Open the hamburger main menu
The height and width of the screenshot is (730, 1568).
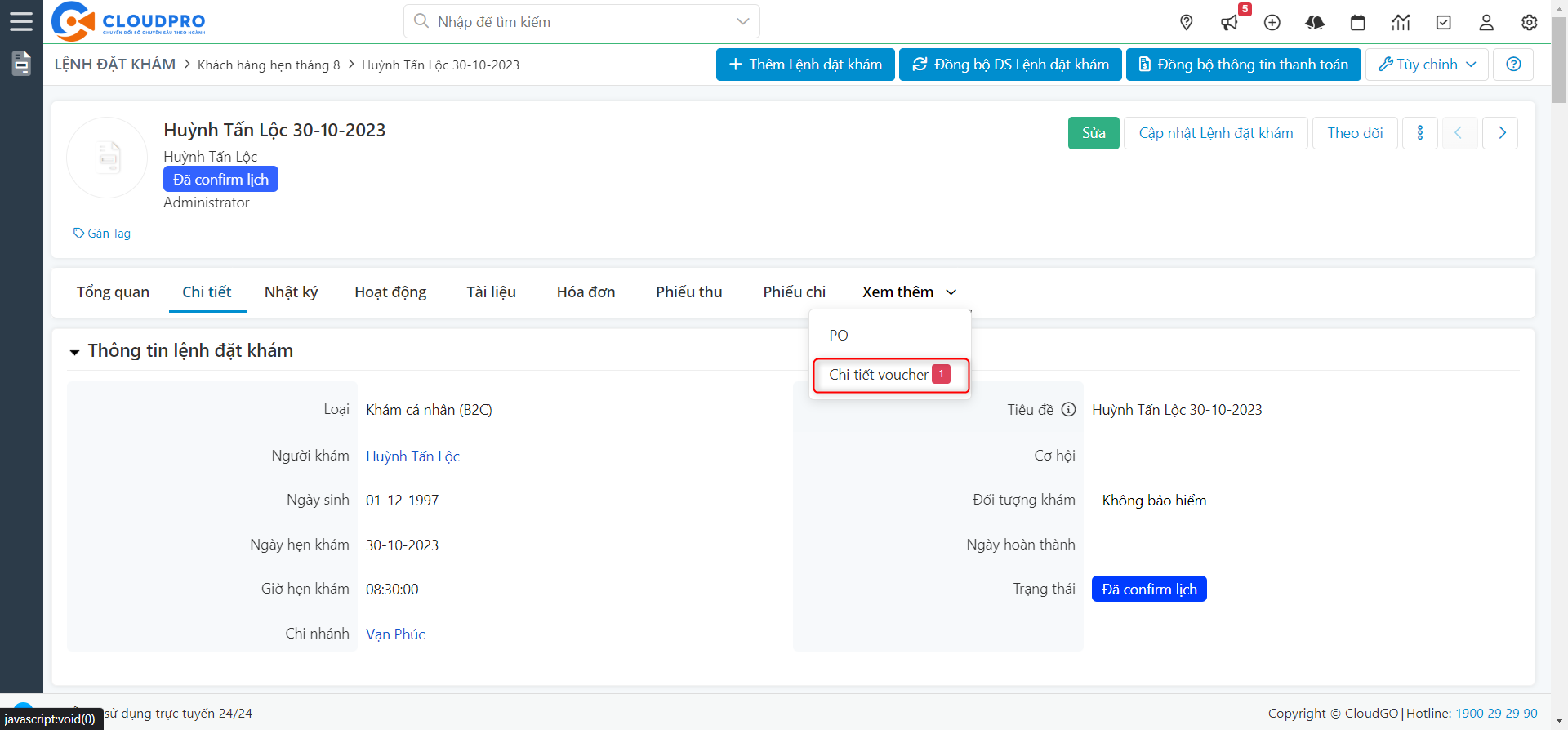pos(21,21)
